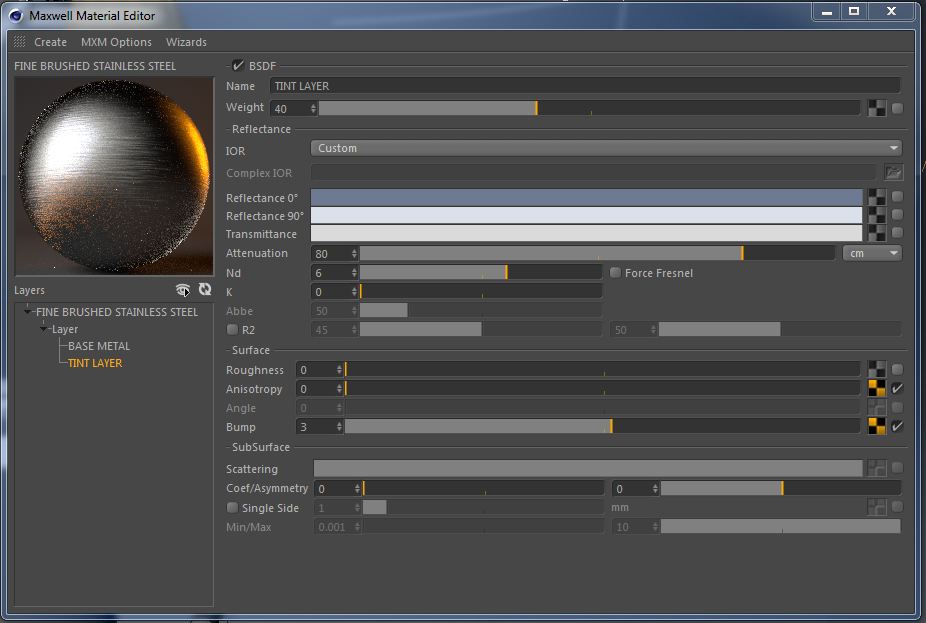926x623 pixels.
Task: Click the Weight texture map icon
Action: (876, 108)
